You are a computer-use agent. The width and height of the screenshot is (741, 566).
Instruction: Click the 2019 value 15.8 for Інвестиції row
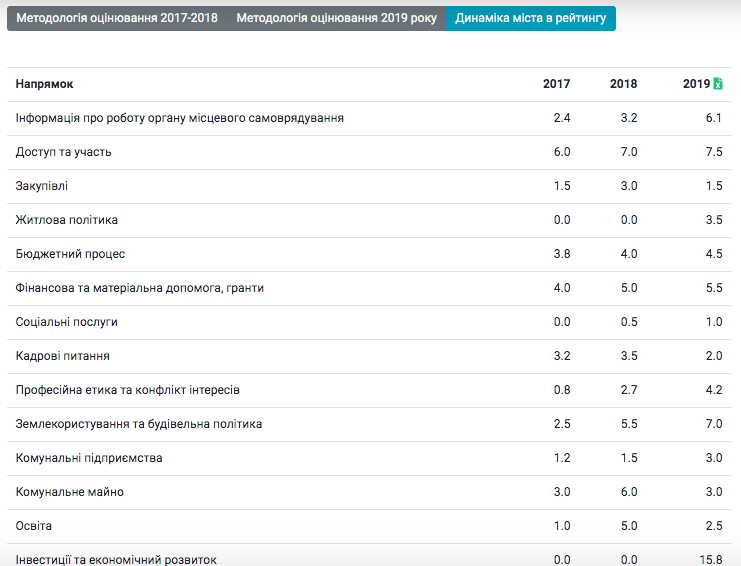[711, 560]
